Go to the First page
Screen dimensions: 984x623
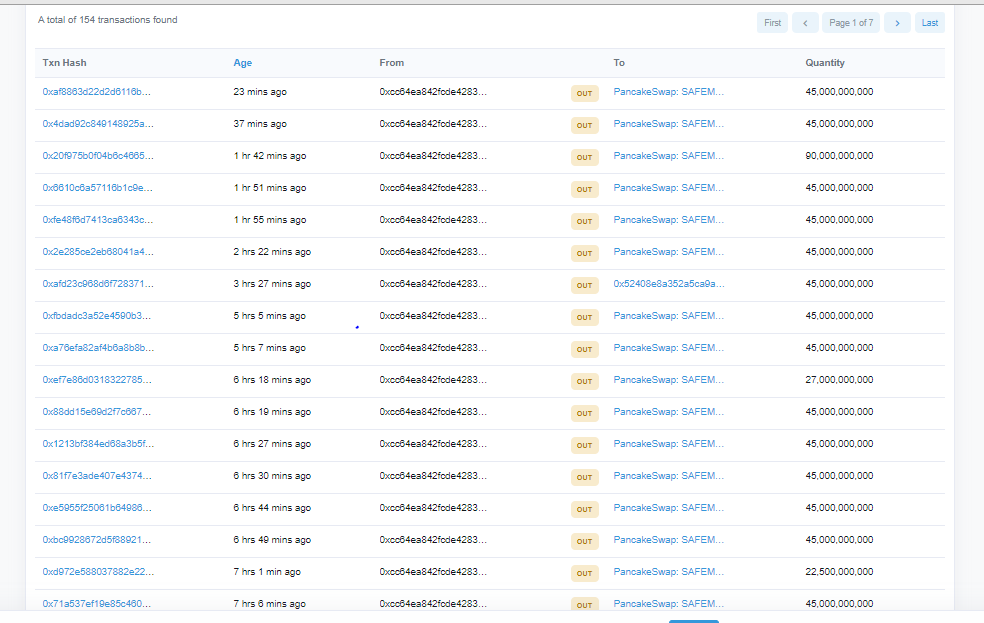coord(772,23)
